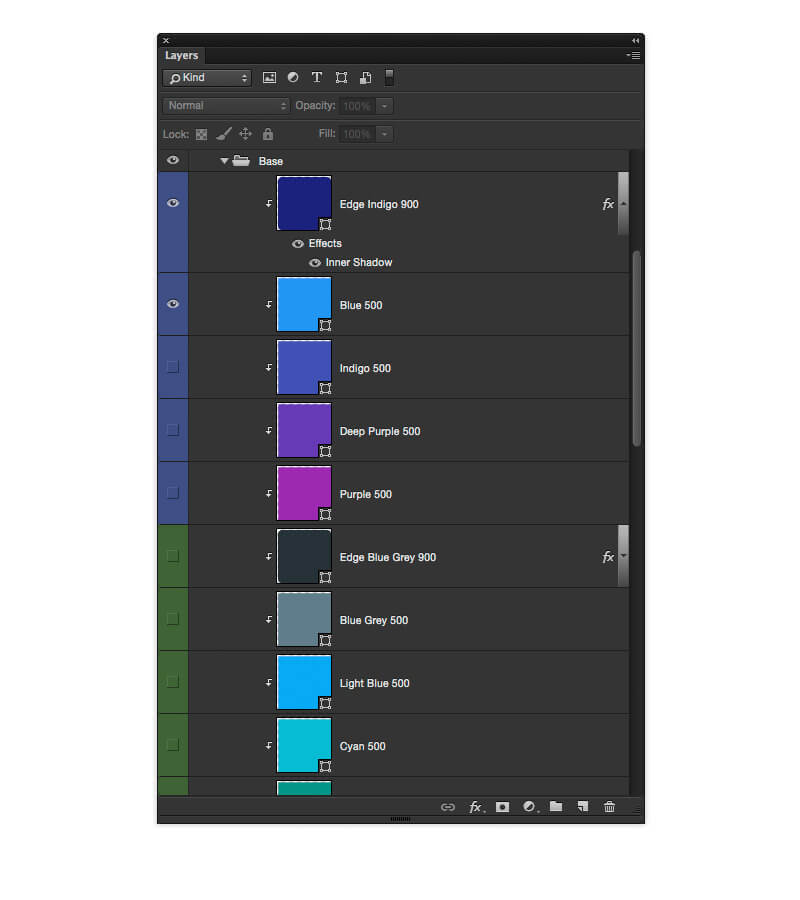Screen dimensions: 800x900
Task: Click the lock all padlock icon
Action: (x=267, y=134)
